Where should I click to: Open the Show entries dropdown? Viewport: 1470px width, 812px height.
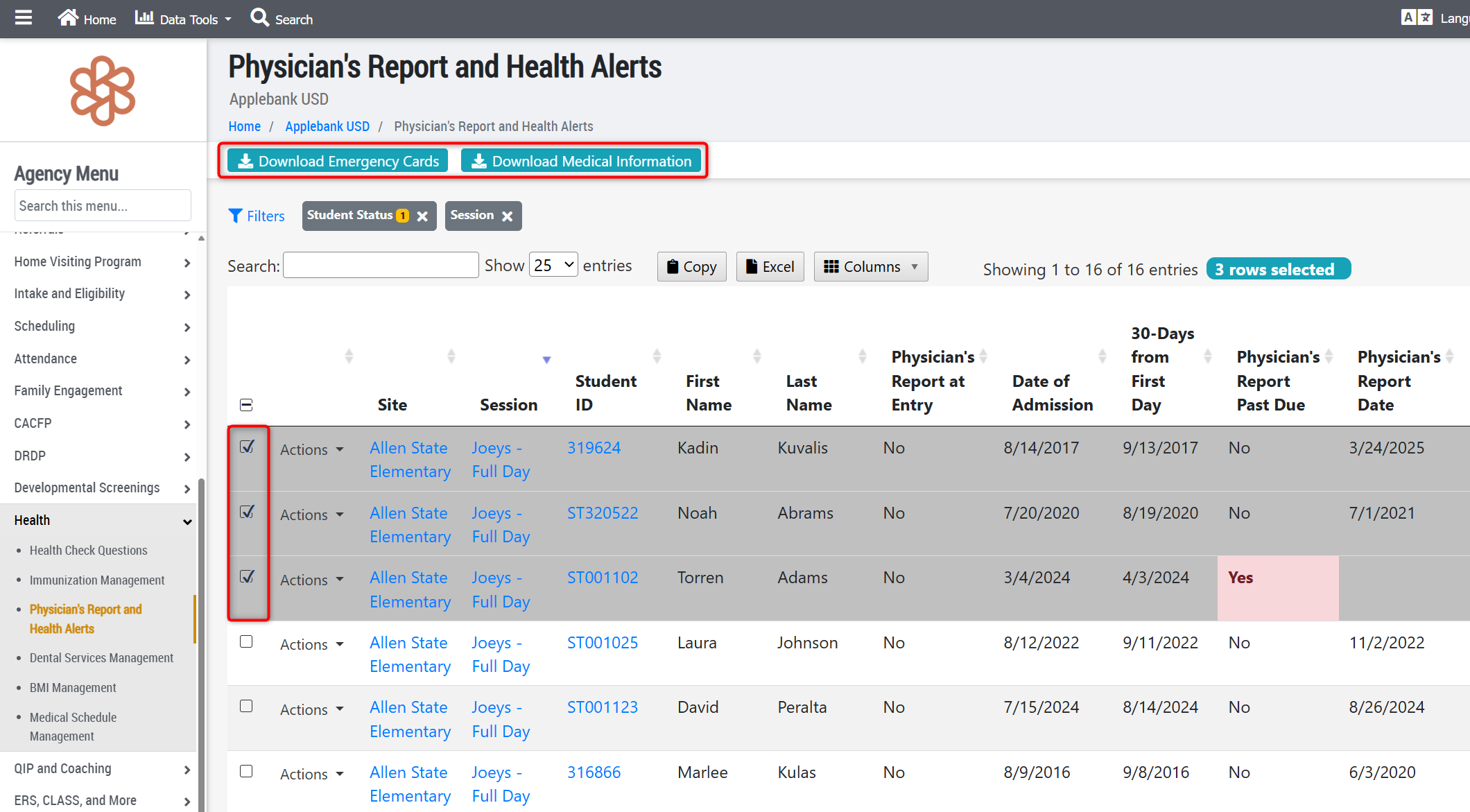pos(553,265)
